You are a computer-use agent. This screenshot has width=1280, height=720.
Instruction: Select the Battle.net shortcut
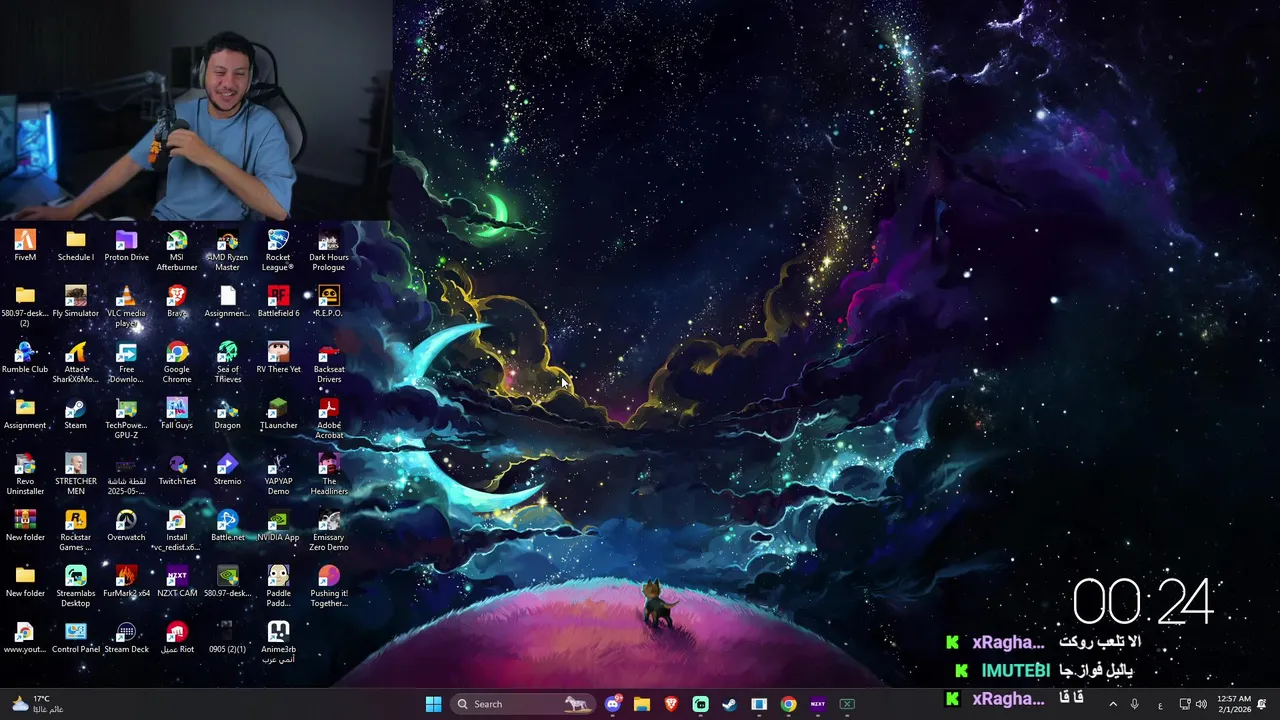click(227, 526)
